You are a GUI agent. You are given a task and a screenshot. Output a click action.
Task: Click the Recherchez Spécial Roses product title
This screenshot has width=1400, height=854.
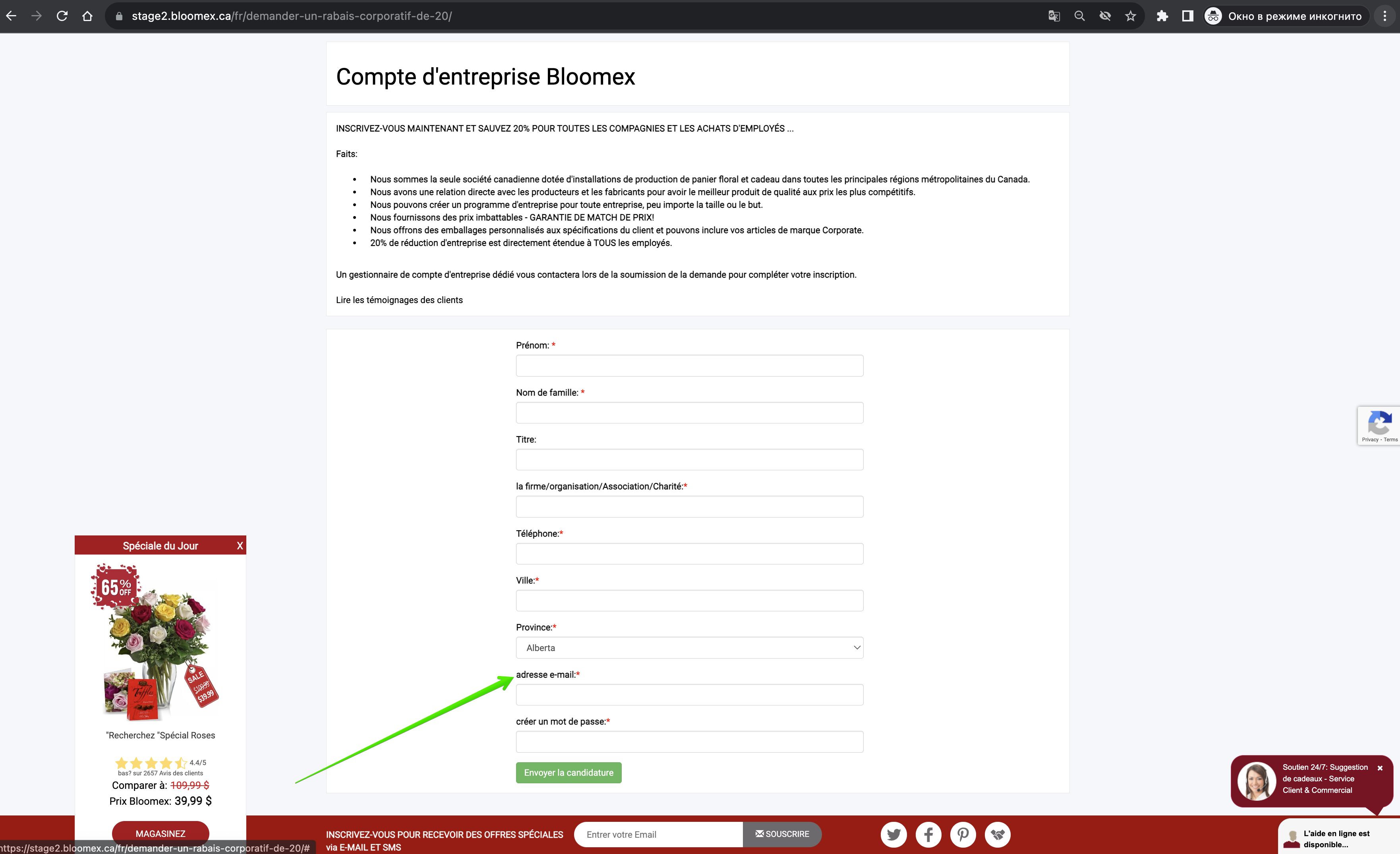click(160, 735)
